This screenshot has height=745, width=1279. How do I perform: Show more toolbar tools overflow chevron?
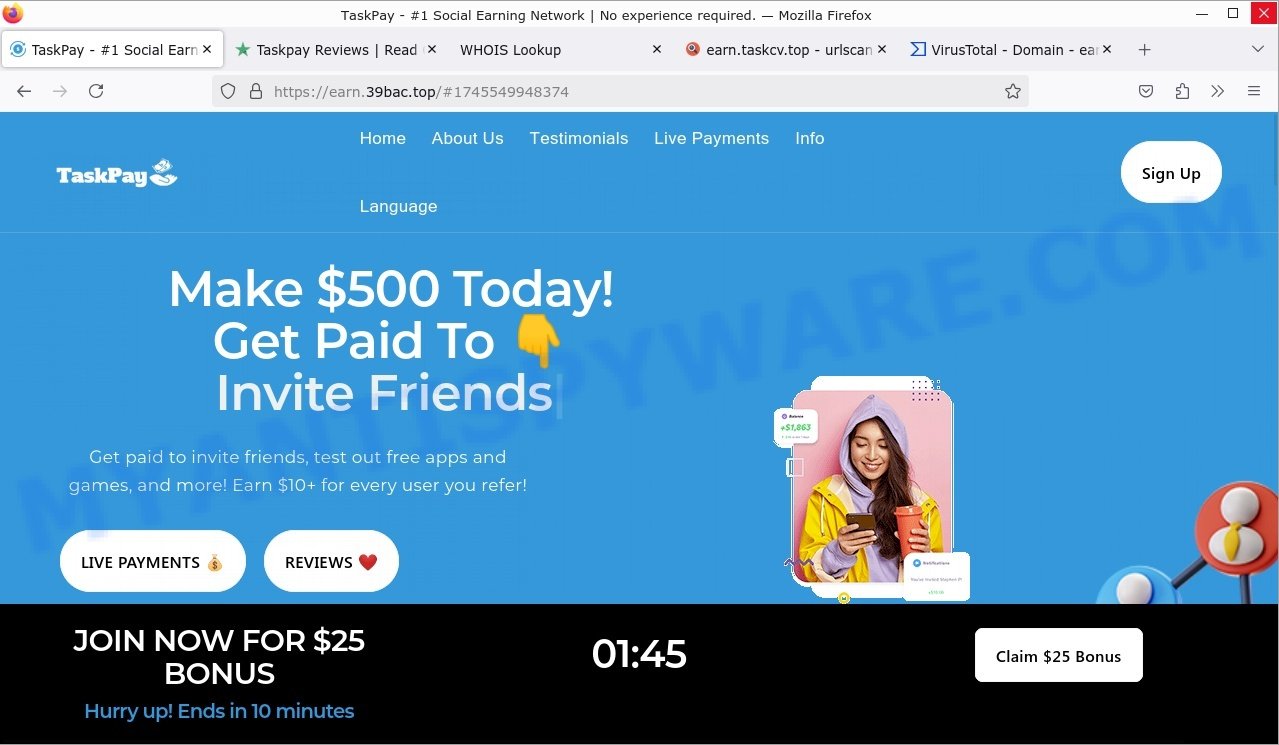point(1218,91)
